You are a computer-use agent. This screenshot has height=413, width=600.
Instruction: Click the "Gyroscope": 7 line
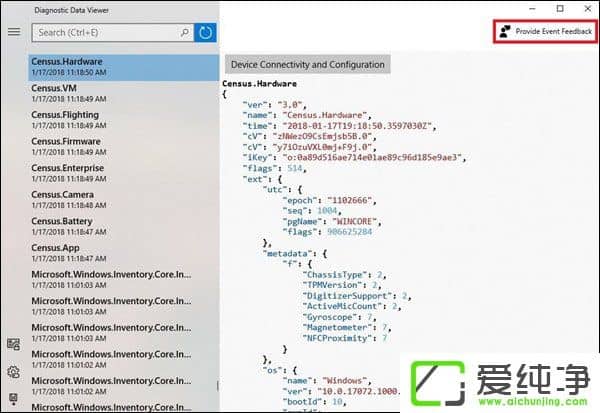tap(339, 317)
